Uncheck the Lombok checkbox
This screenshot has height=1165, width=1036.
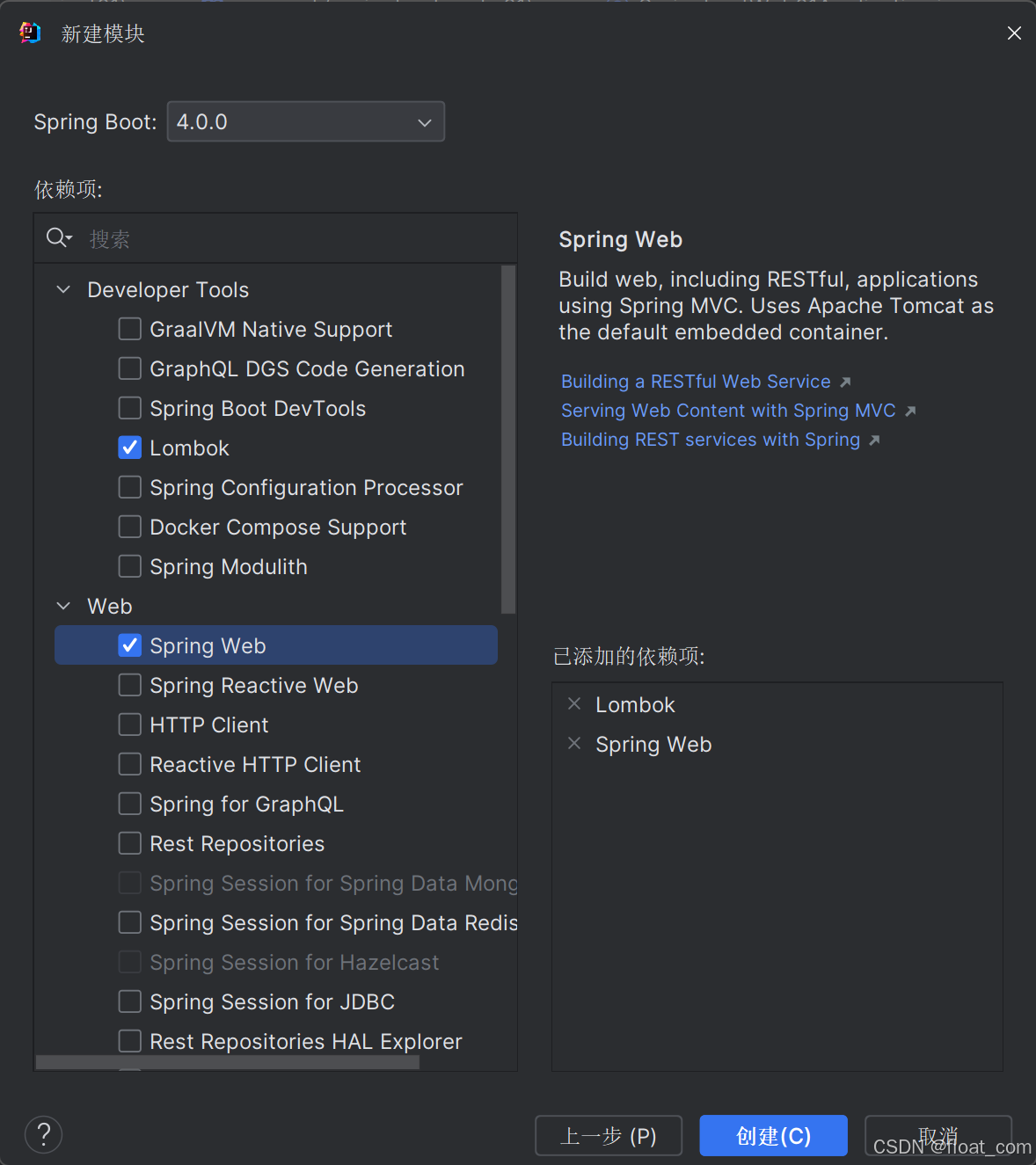[130, 448]
